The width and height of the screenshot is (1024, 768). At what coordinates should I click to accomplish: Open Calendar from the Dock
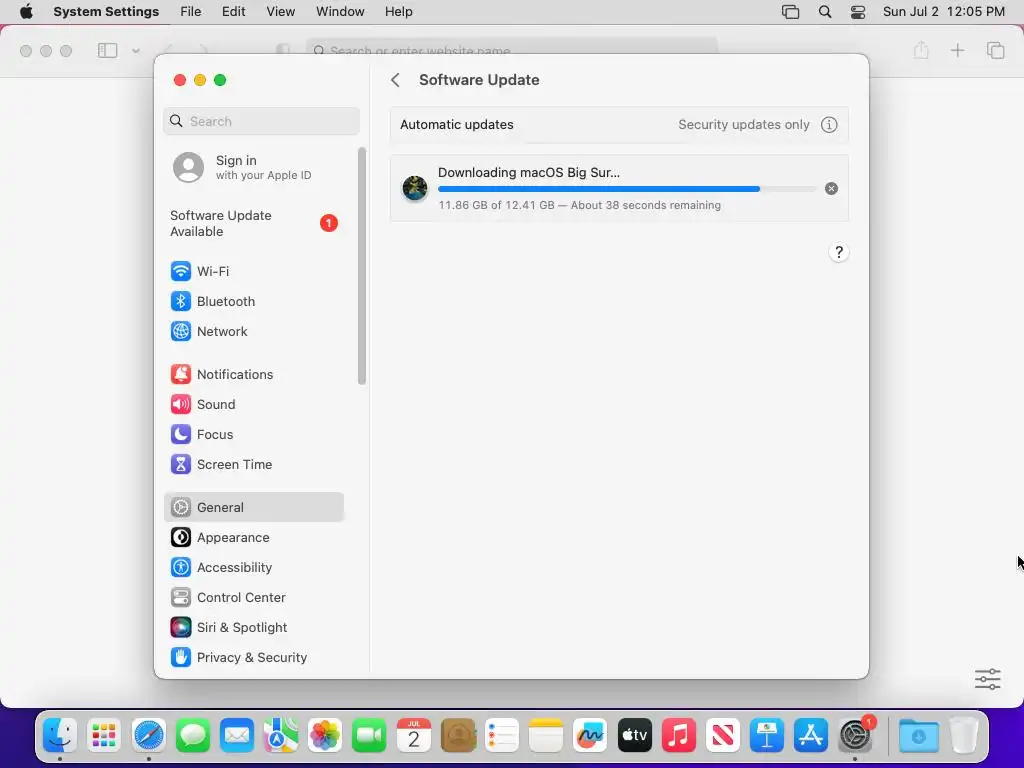[413, 735]
